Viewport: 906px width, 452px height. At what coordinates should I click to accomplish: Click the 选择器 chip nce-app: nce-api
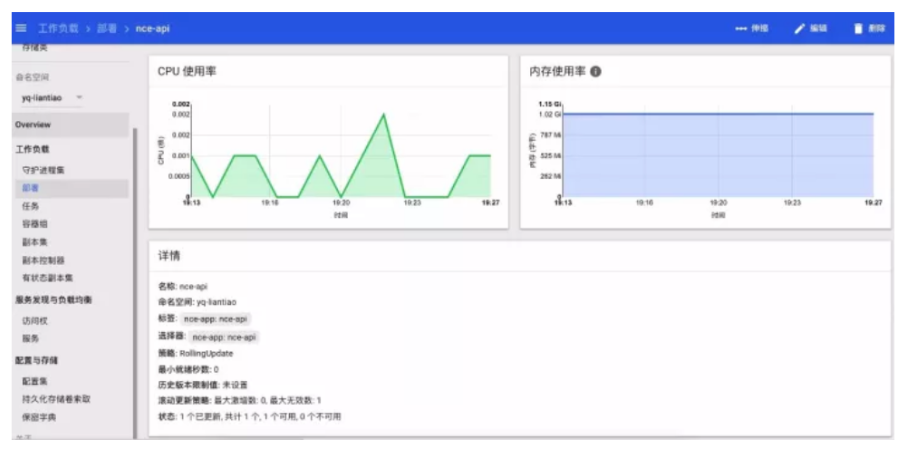click(x=224, y=337)
